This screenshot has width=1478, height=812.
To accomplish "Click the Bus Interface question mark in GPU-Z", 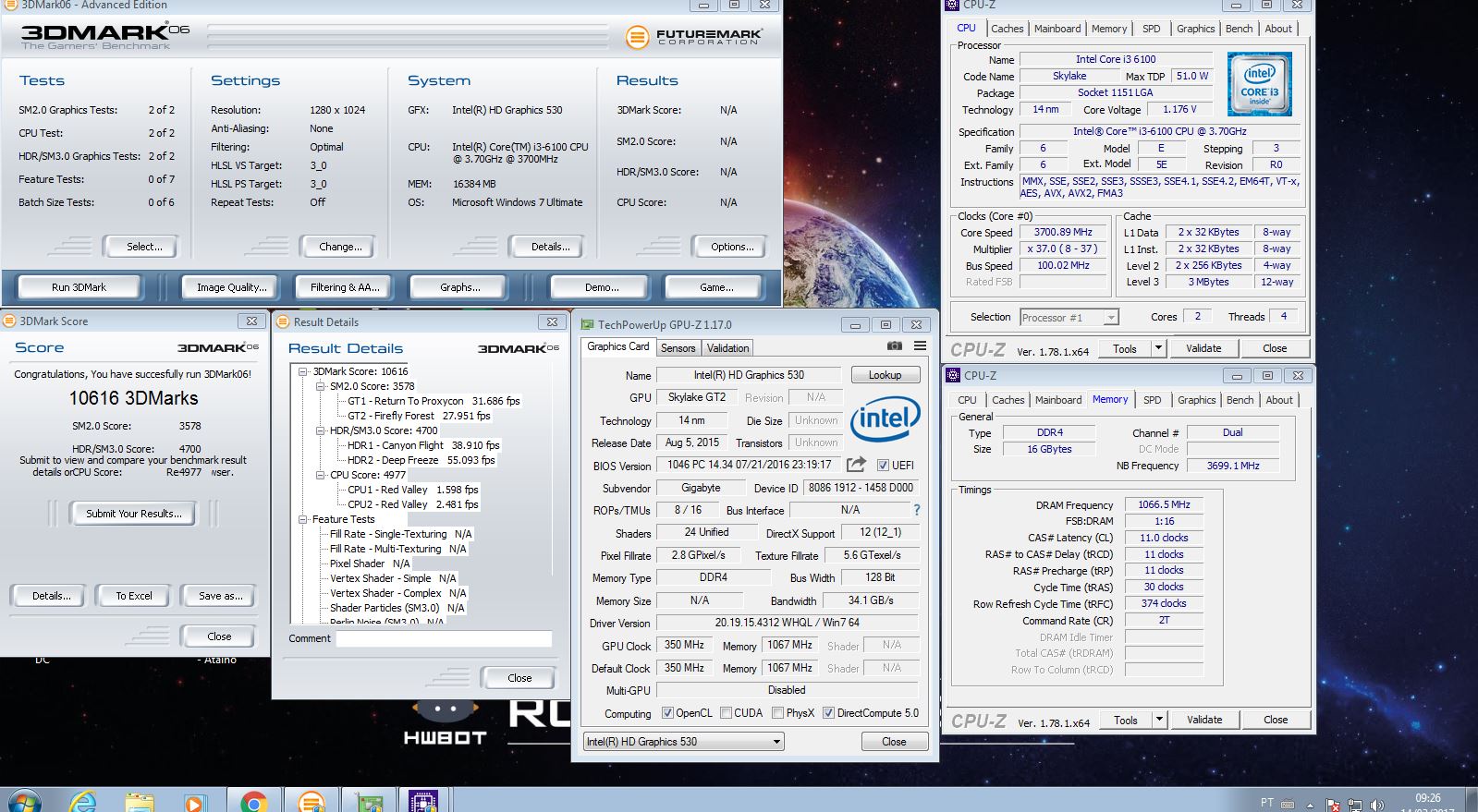I will pos(917,510).
